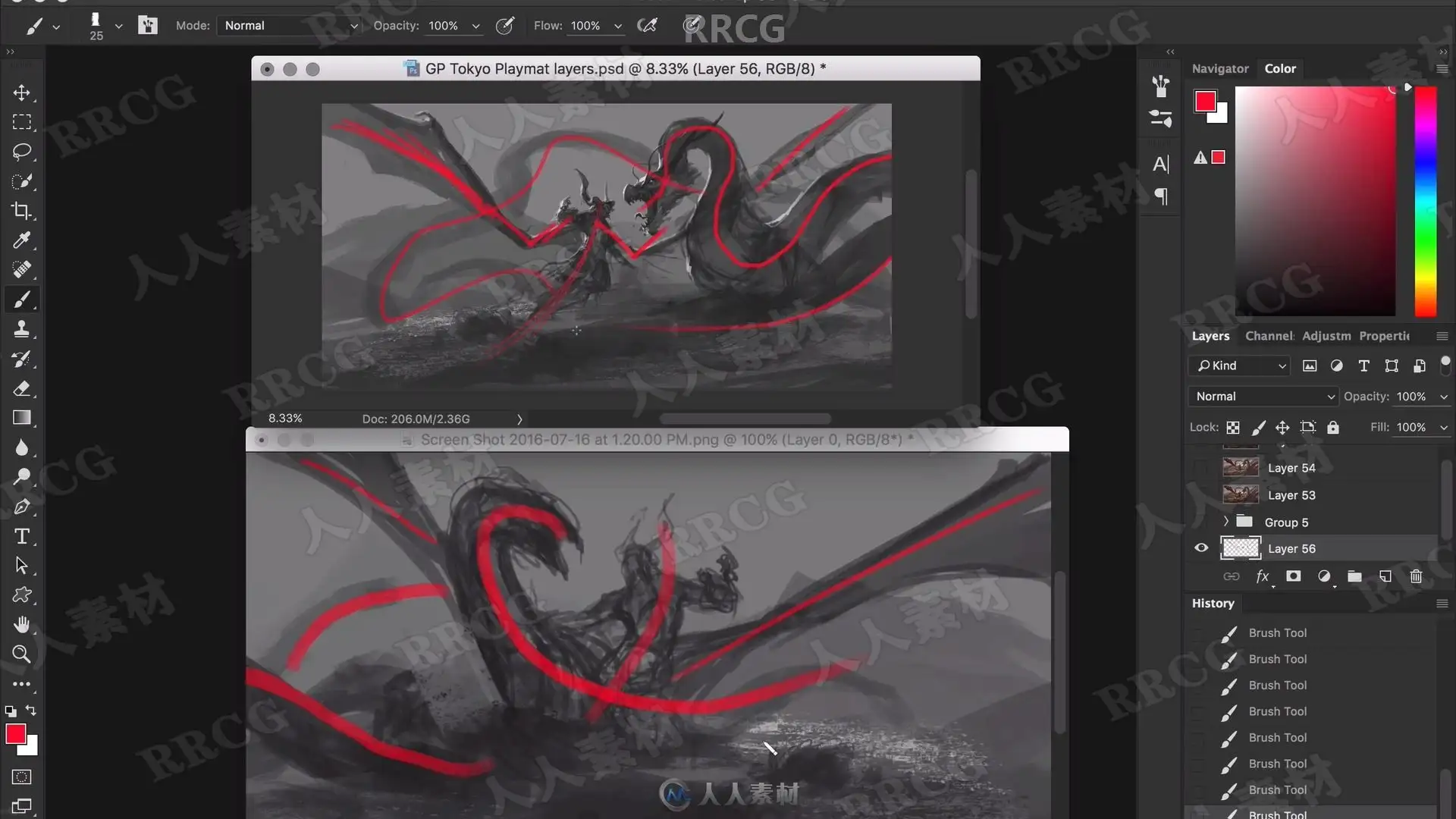Select the Spot Healing Brush tool
The image size is (1456, 819).
(21, 270)
